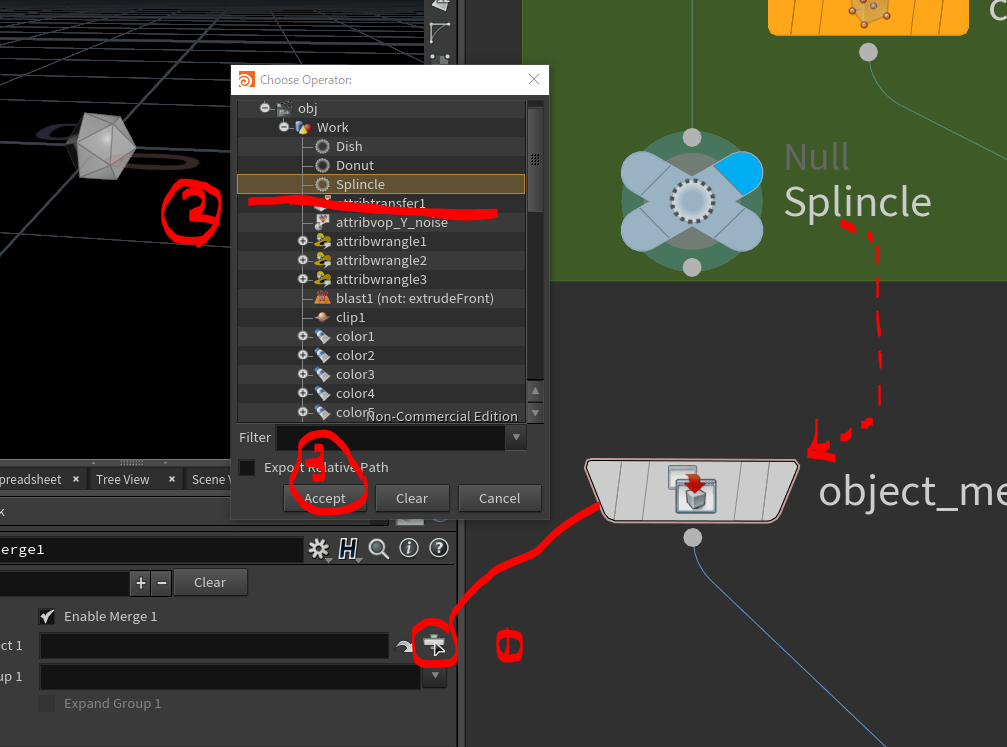Open the Filter dropdown arrow

point(516,437)
